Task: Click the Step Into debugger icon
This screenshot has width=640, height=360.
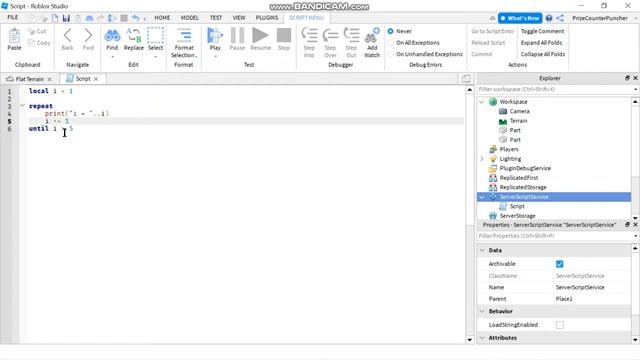Action: click(x=309, y=36)
